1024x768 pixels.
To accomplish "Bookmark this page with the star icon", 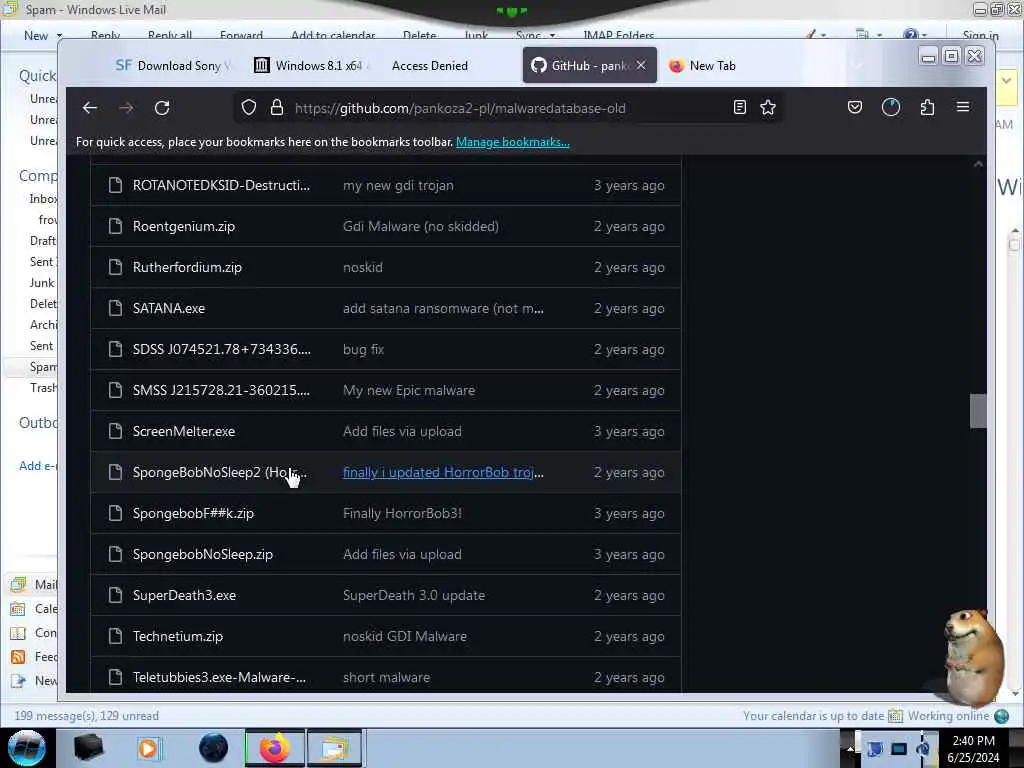I will [768, 108].
